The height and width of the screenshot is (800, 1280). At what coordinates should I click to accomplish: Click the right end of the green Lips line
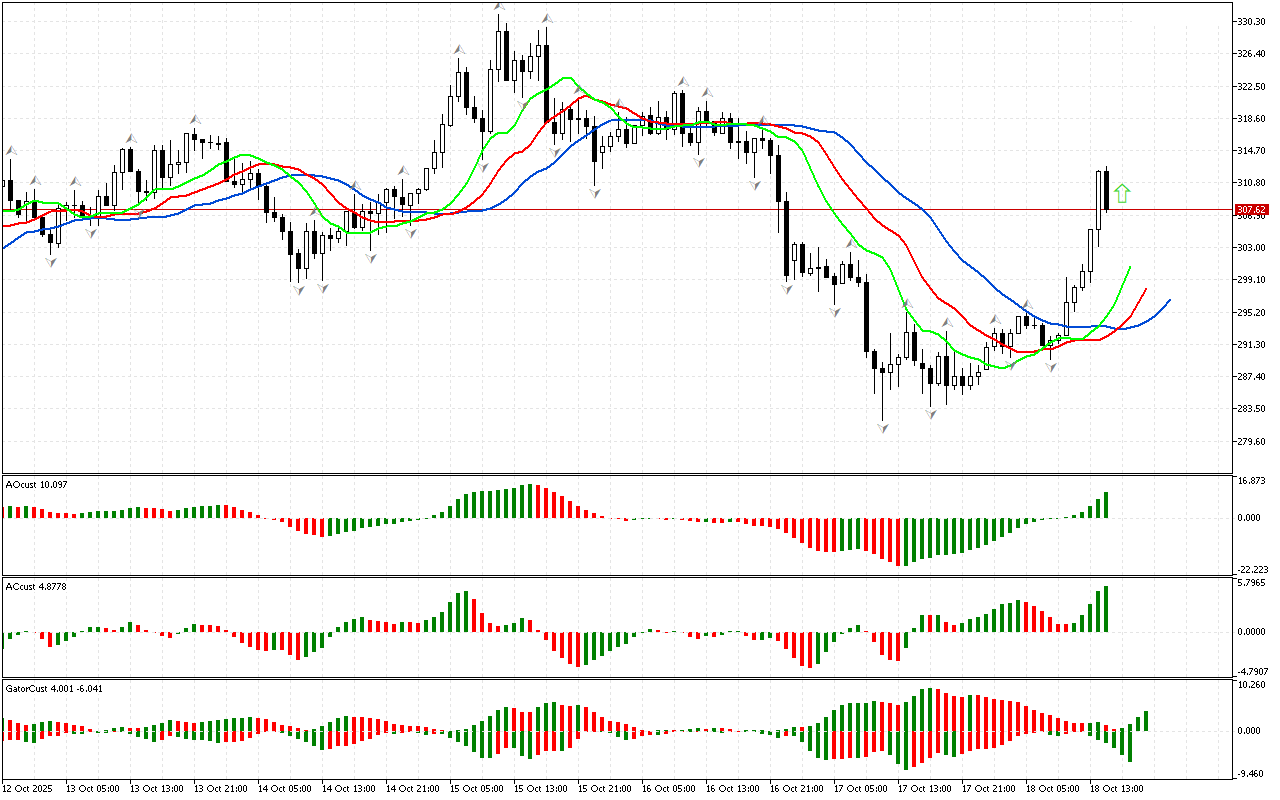[1130, 267]
